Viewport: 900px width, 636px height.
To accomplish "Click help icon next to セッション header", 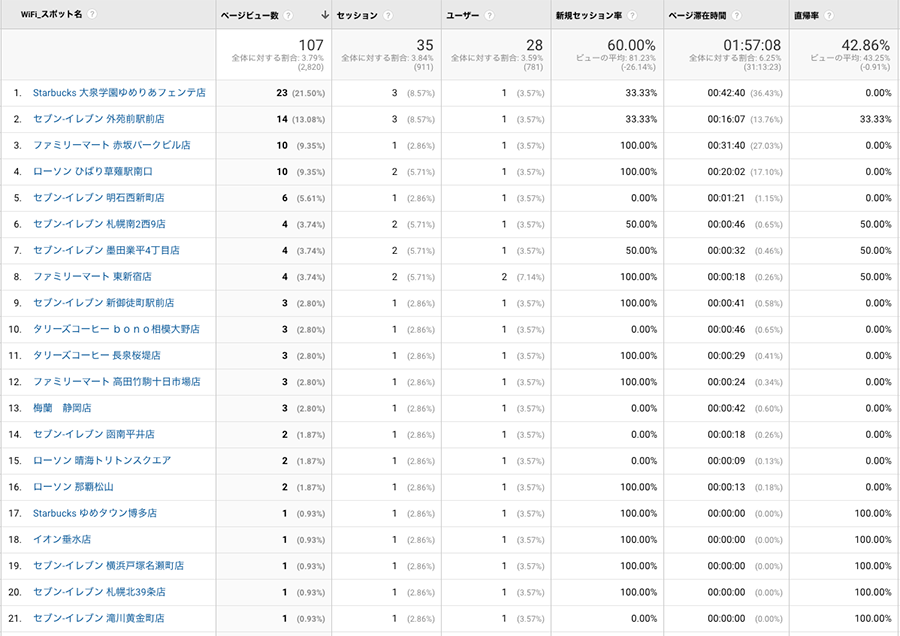I will pyautogui.click(x=388, y=15).
